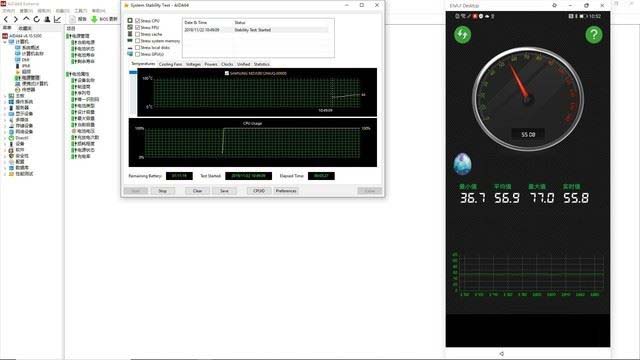This screenshot has height=360, width=640.
Task: Click the forward arrow in AIDA64 toolbar
Action: 16,19
